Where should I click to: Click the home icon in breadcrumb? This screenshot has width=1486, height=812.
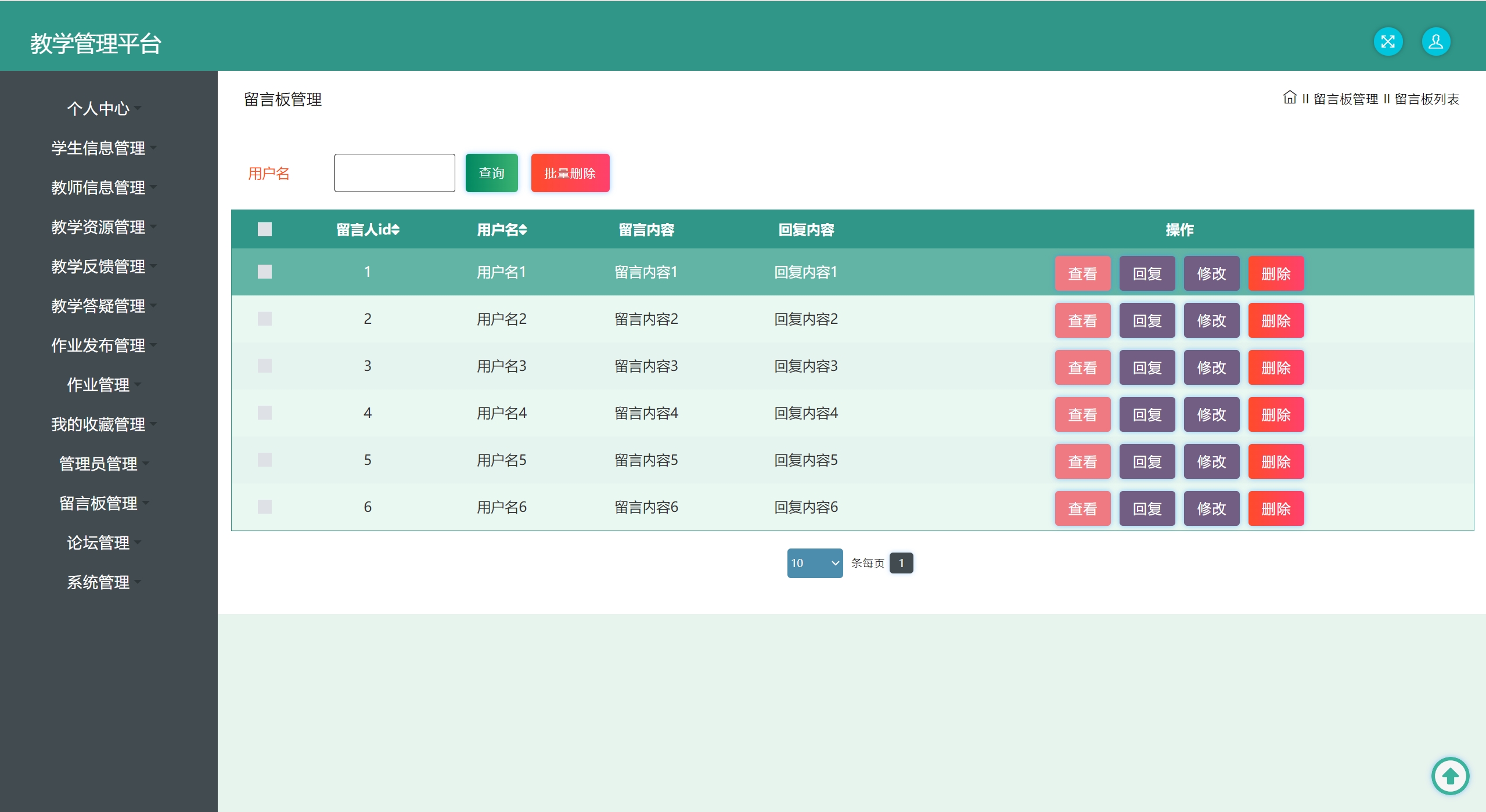pyautogui.click(x=1289, y=98)
